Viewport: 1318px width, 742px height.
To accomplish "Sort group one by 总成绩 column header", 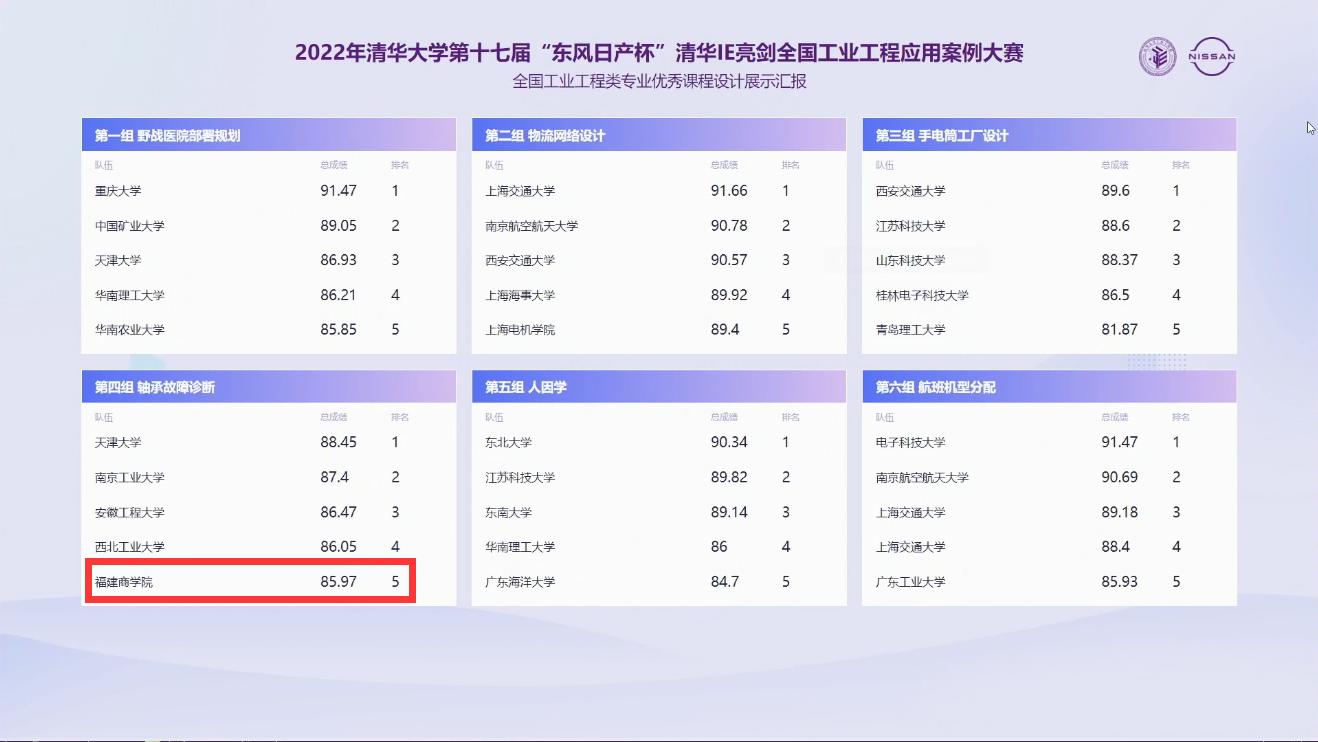I will tap(333, 165).
